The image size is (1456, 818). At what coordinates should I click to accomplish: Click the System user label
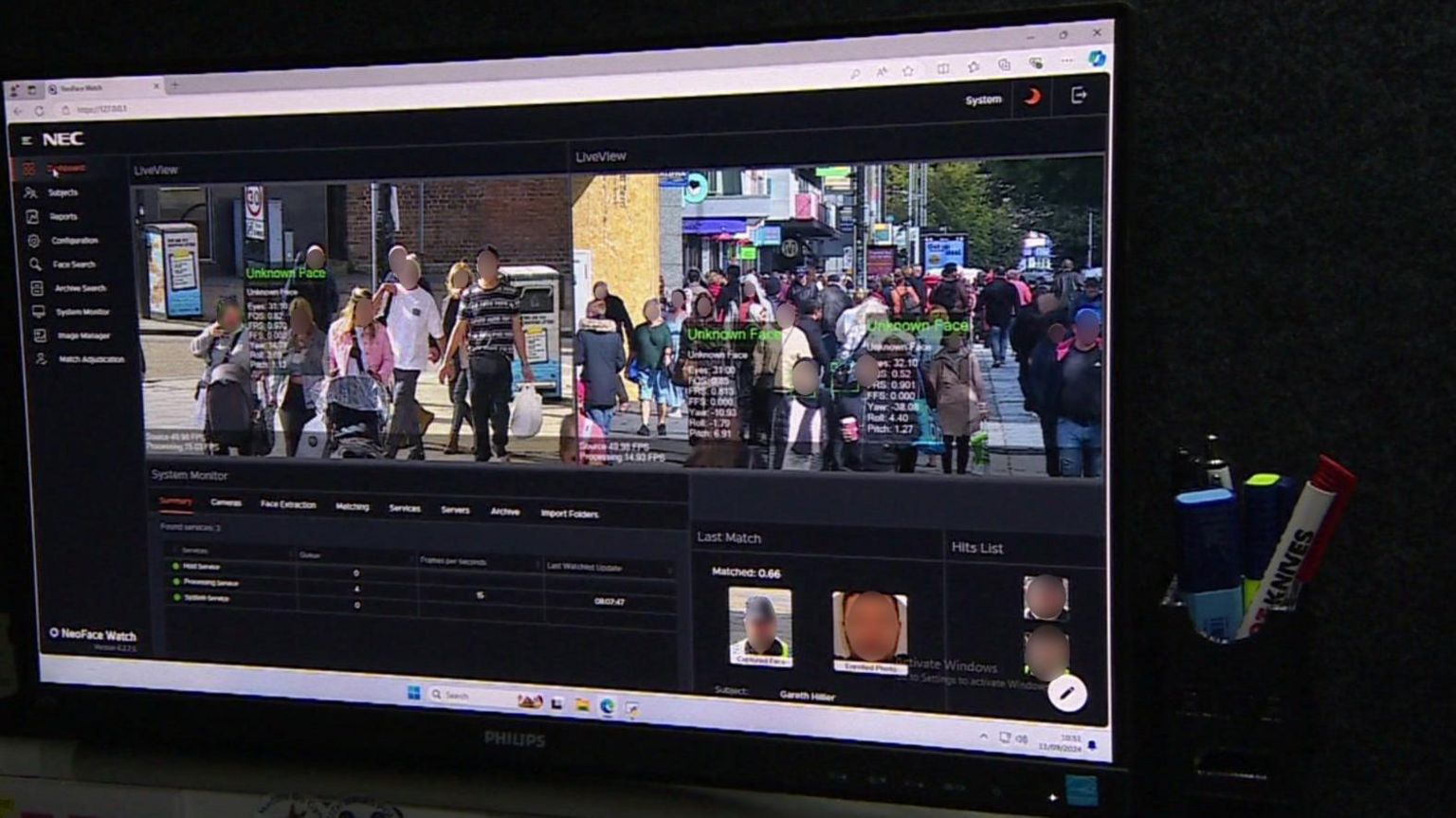pyautogui.click(x=983, y=100)
